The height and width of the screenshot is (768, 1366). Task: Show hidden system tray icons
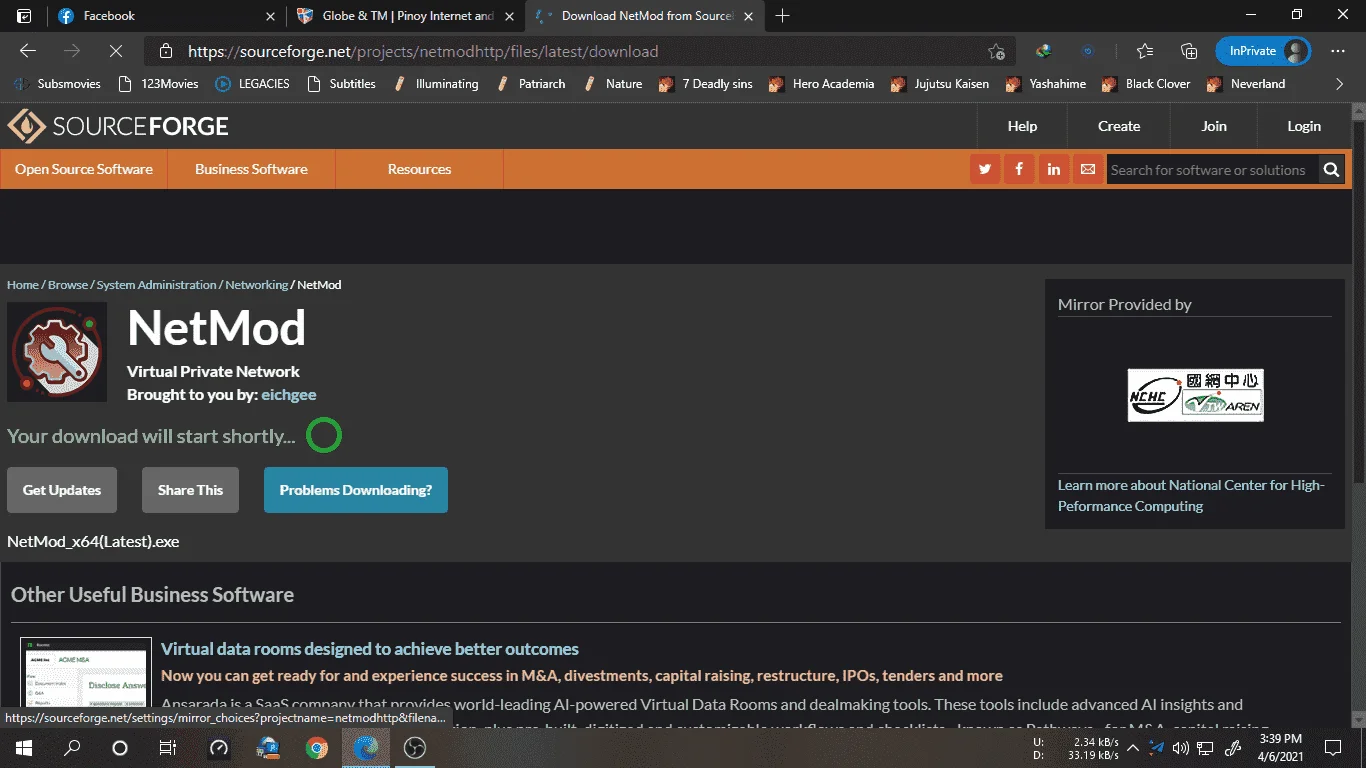(1133, 747)
